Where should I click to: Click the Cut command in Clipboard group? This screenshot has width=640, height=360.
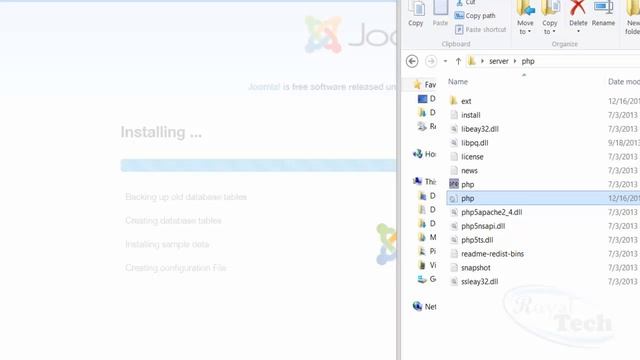pos(465,3)
